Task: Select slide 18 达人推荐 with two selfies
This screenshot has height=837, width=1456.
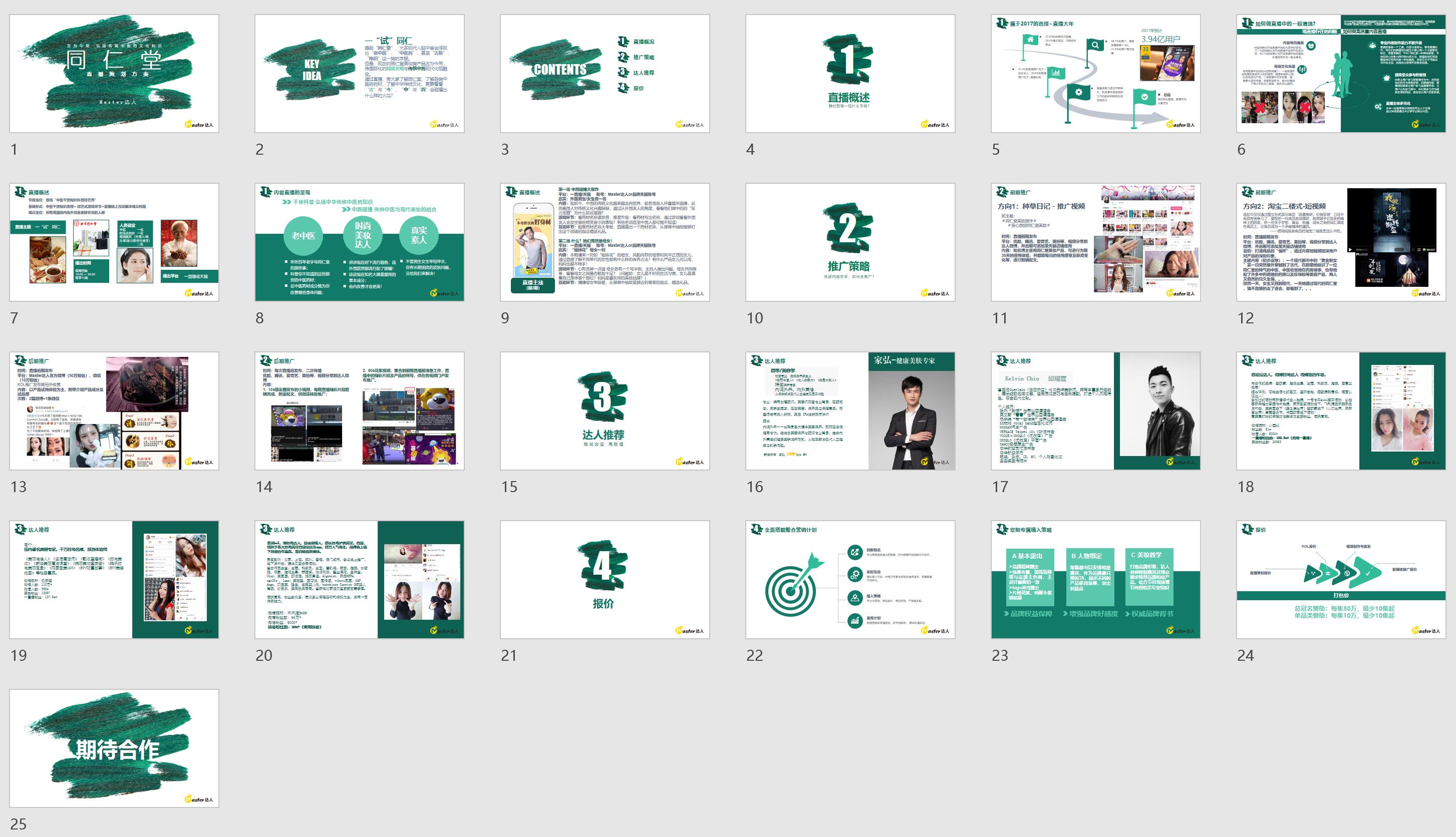Action: click(x=1341, y=411)
